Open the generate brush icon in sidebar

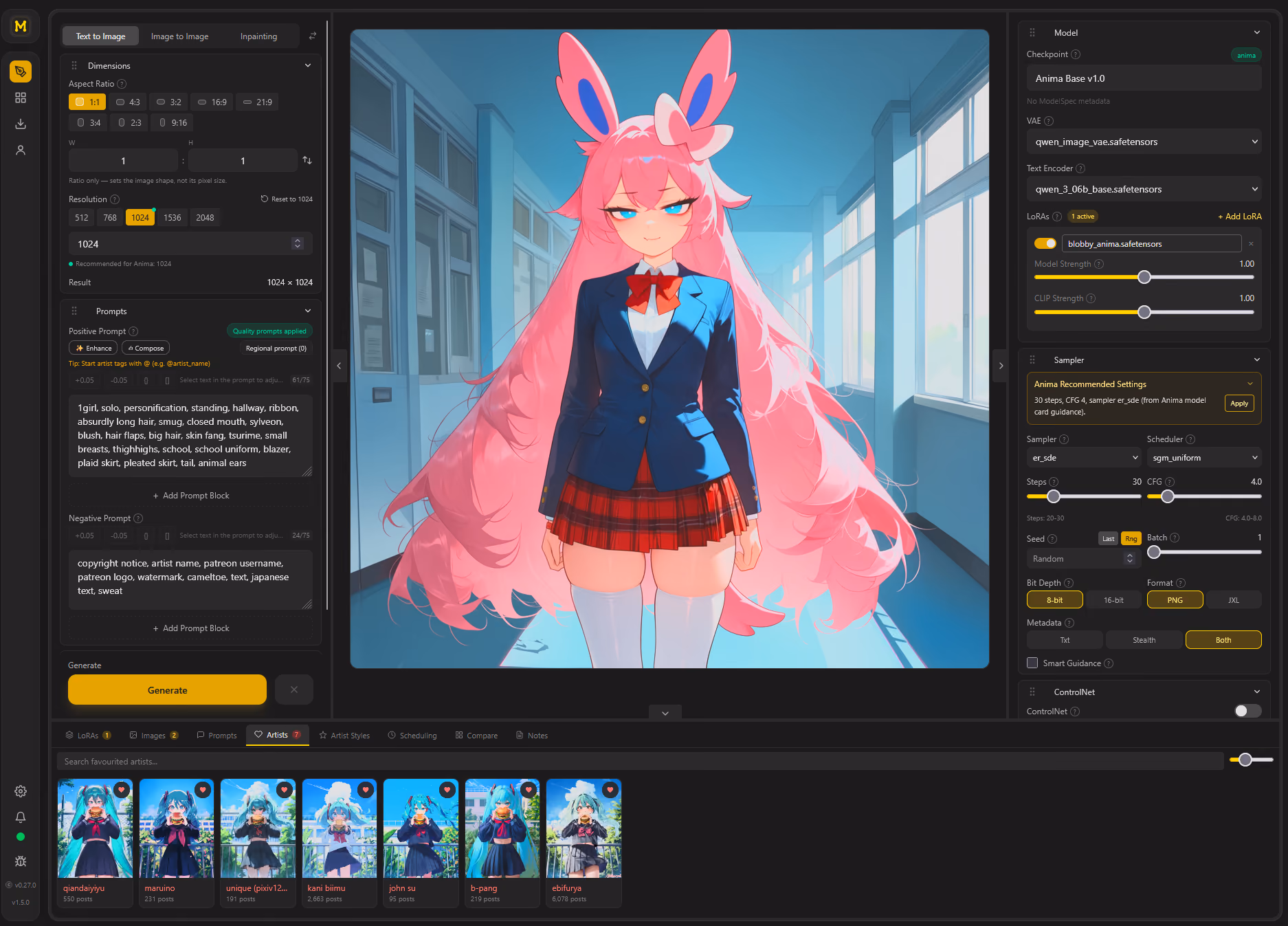tap(21, 71)
